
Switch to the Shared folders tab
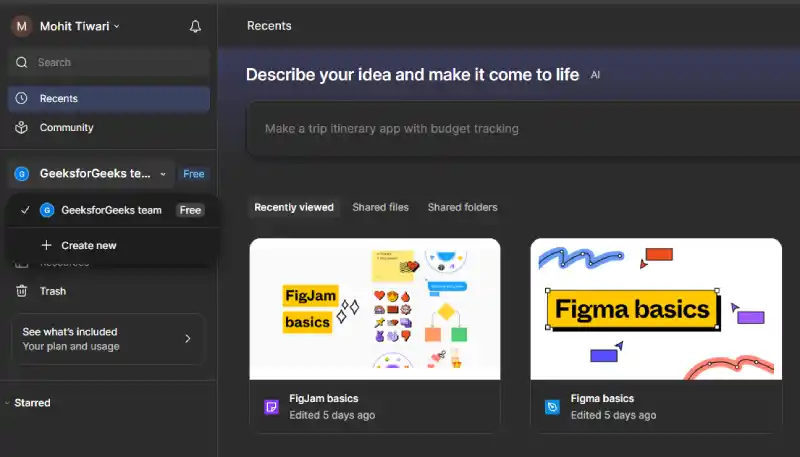[x=463, y=208]
